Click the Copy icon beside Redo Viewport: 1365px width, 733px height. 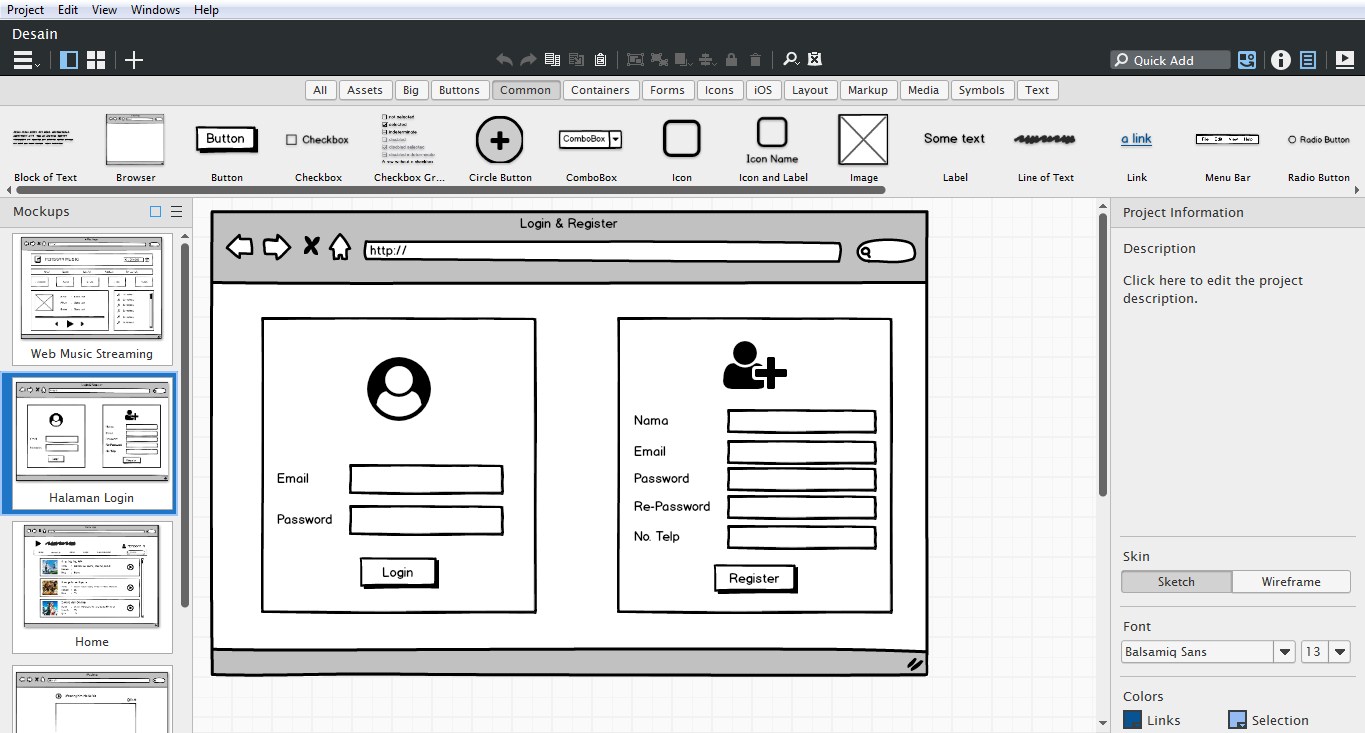click(553, 60)
